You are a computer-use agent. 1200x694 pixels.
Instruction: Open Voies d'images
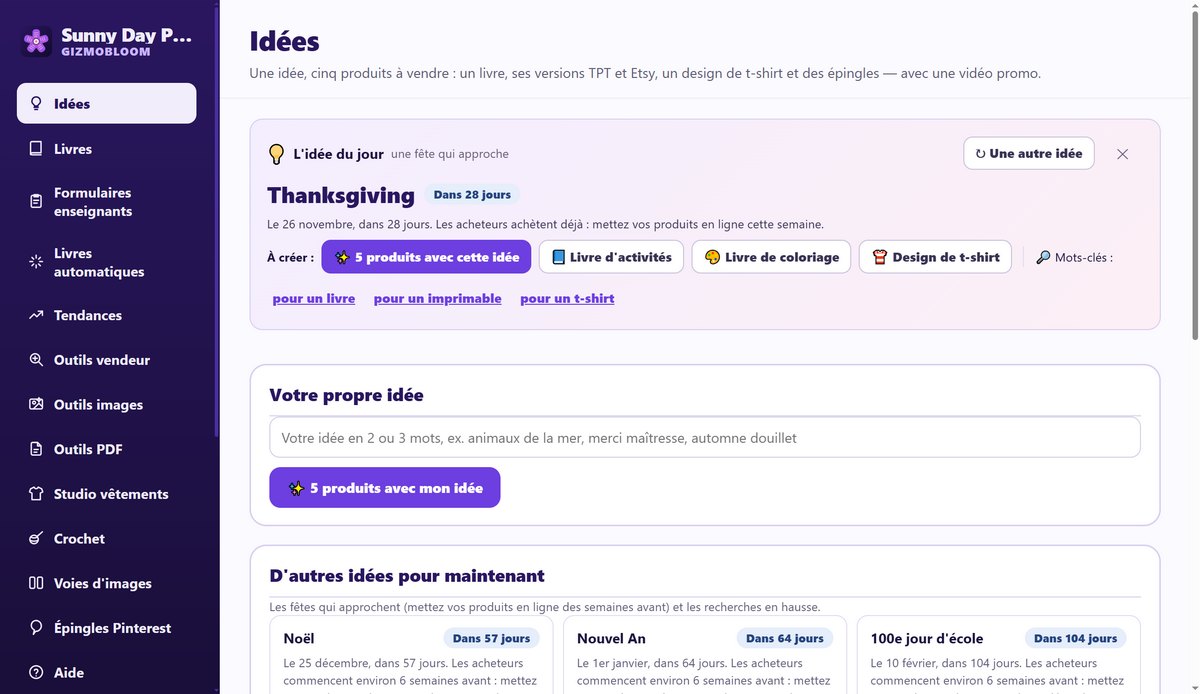(x=106, y=583)
